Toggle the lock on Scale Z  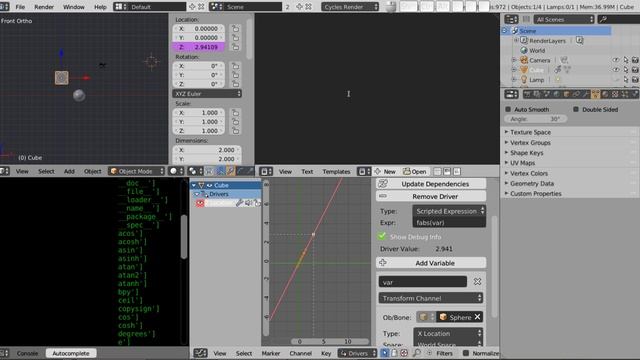[236, 131]
